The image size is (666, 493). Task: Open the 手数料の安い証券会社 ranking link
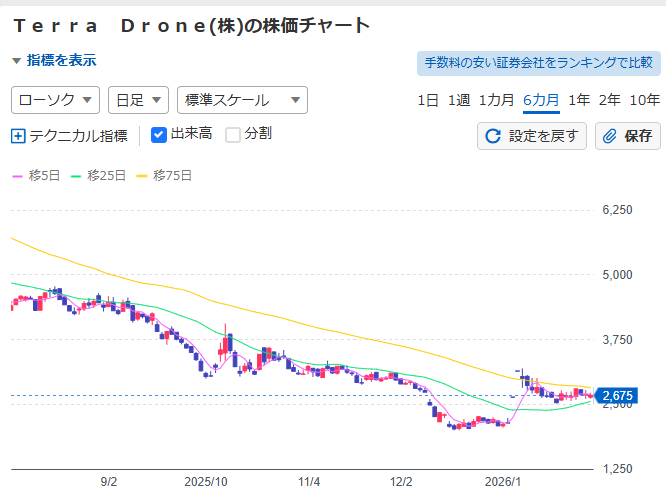point(539,63)
